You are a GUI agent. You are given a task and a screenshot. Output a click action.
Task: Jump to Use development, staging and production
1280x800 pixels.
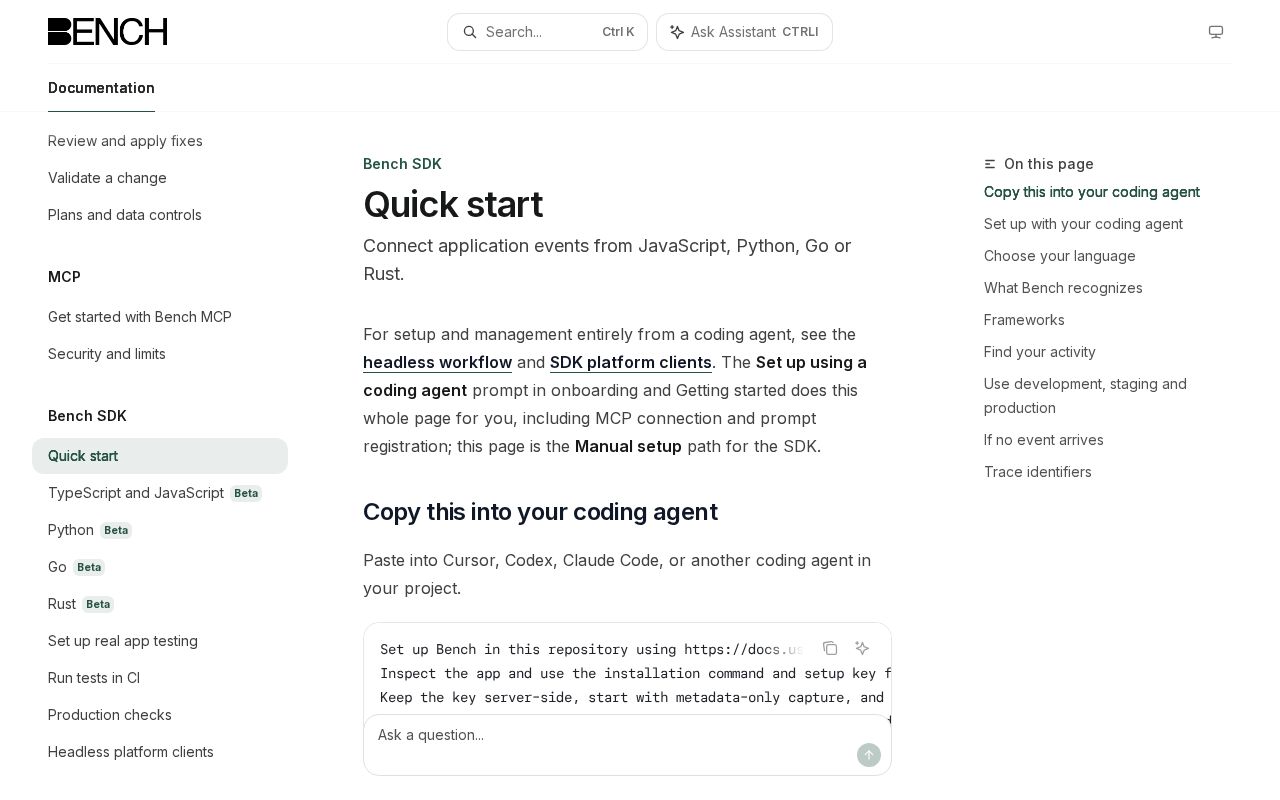point(1085,396)
